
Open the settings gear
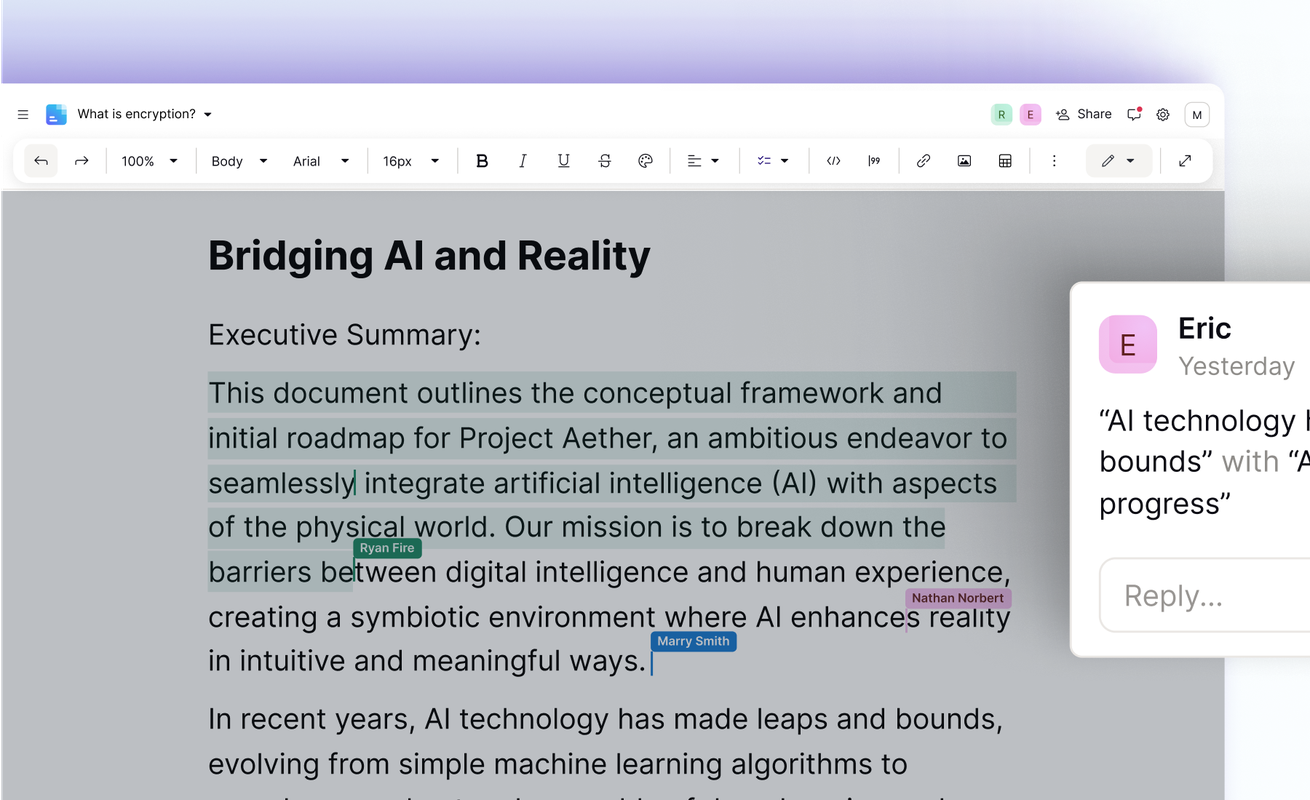tap(1163, 115)
